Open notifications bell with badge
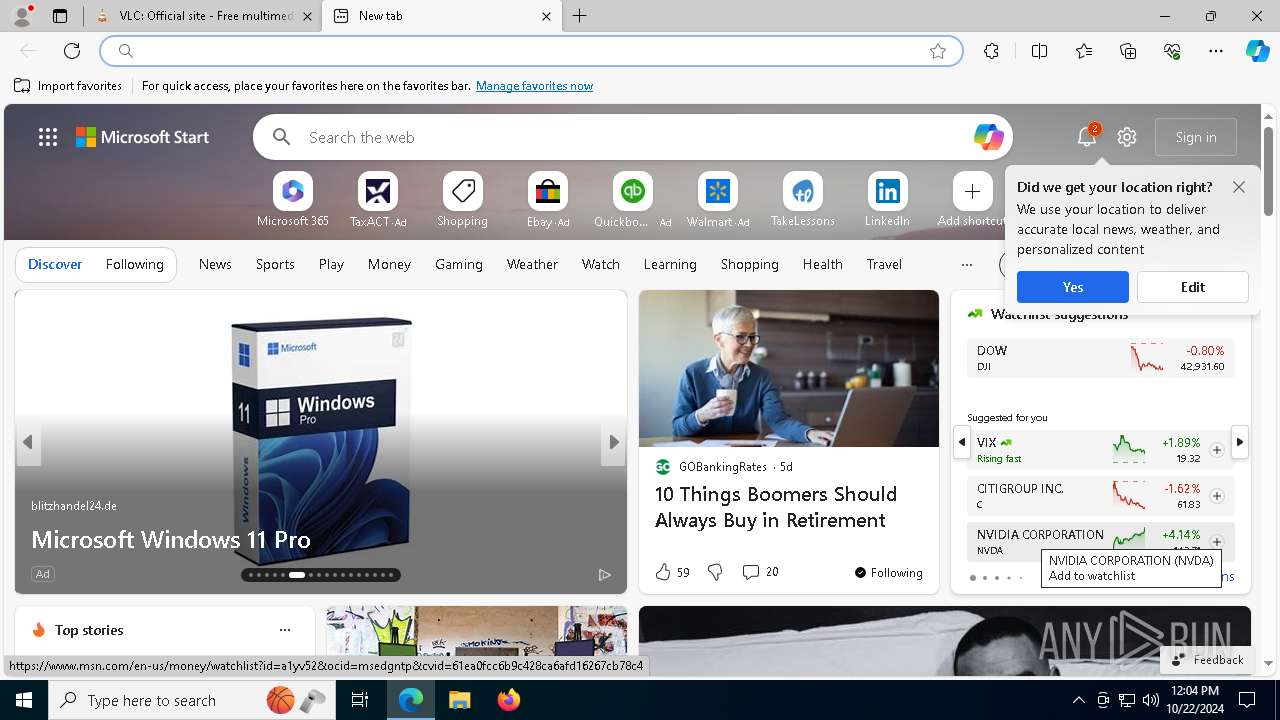This screenshot has height=720, width=1280. pos(1087,137)
